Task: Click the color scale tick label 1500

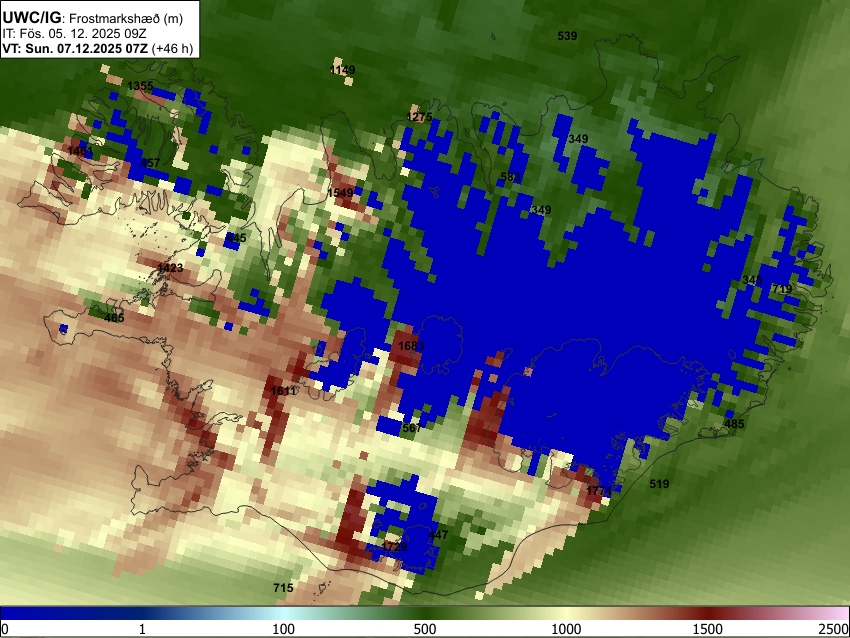Action: click(x=708, y=629)
